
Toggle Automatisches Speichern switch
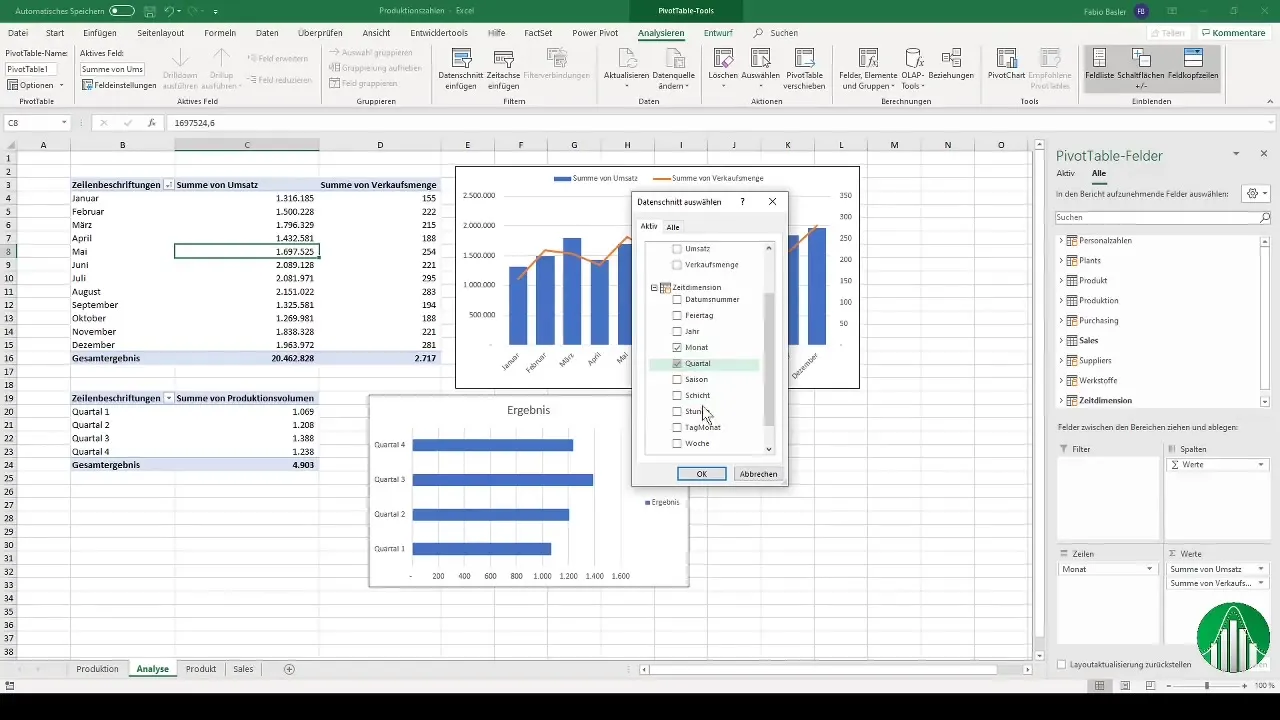[x=122, y=10]
